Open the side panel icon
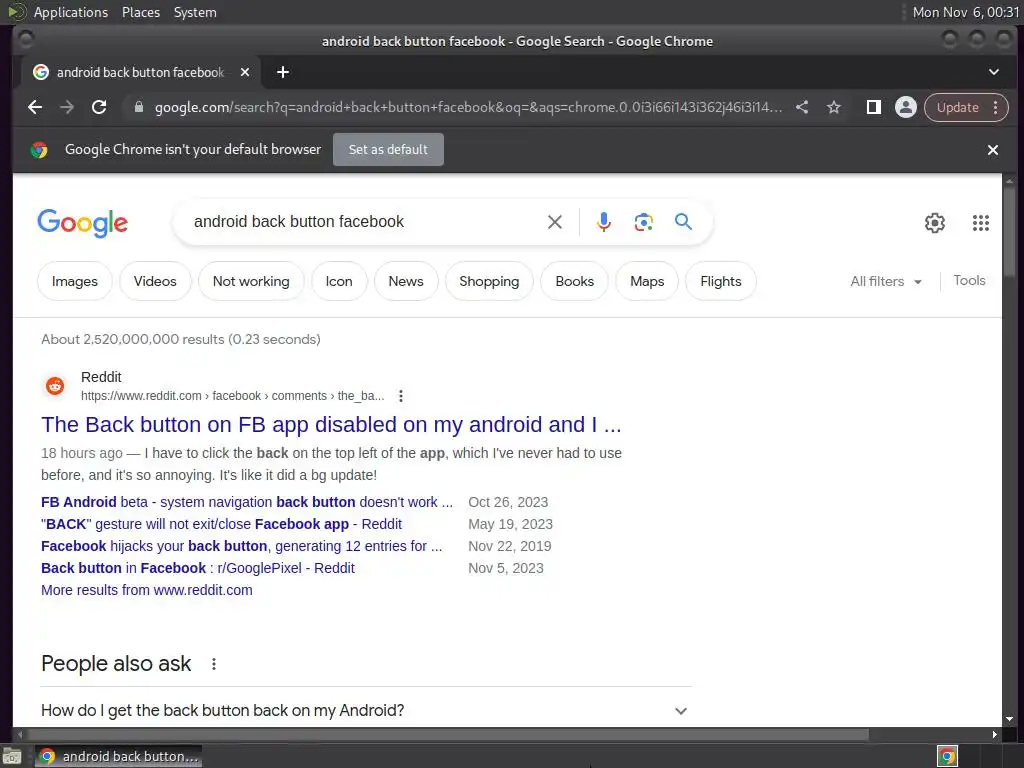The image size is (1024, 768). click(x=873, y=107)
